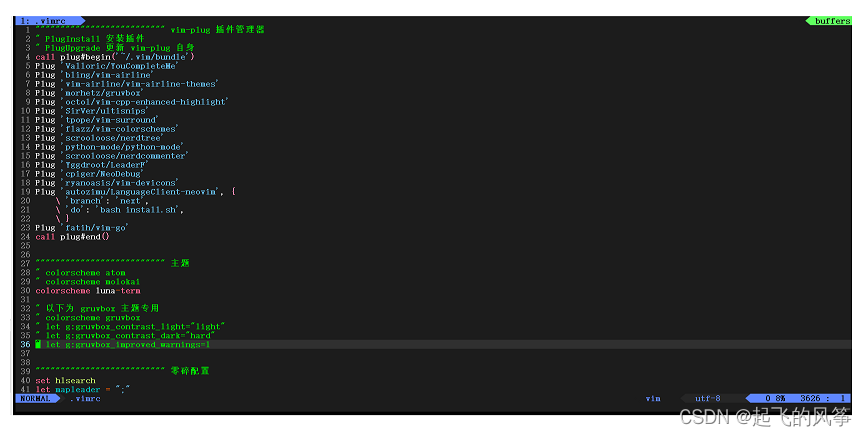Click the utf-8 encoding status segment
The height and width of the screenshot is (436, 867).
[708, 398]
